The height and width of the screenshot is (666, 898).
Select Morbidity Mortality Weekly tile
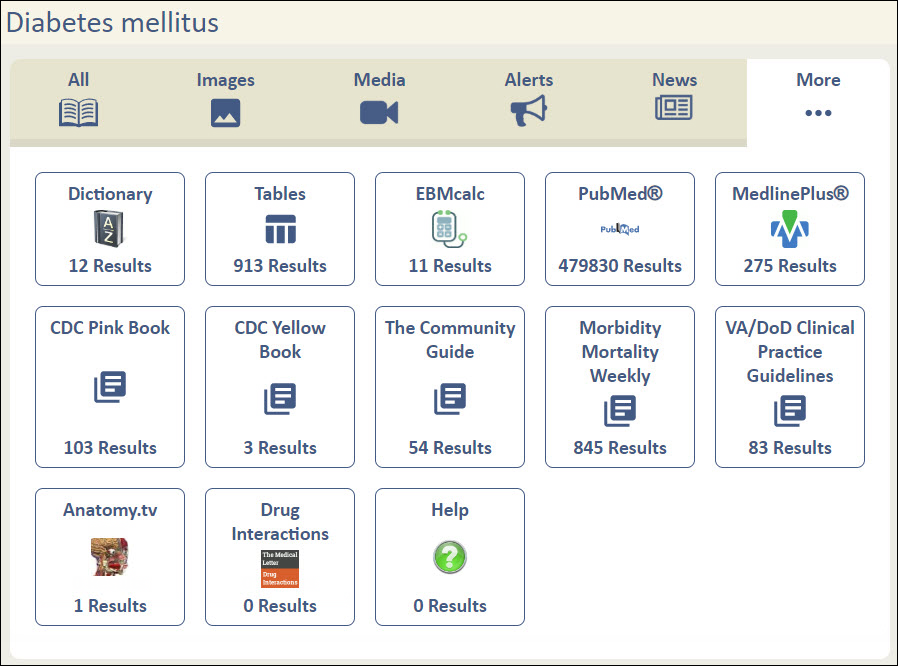click(x=620, y=387)
